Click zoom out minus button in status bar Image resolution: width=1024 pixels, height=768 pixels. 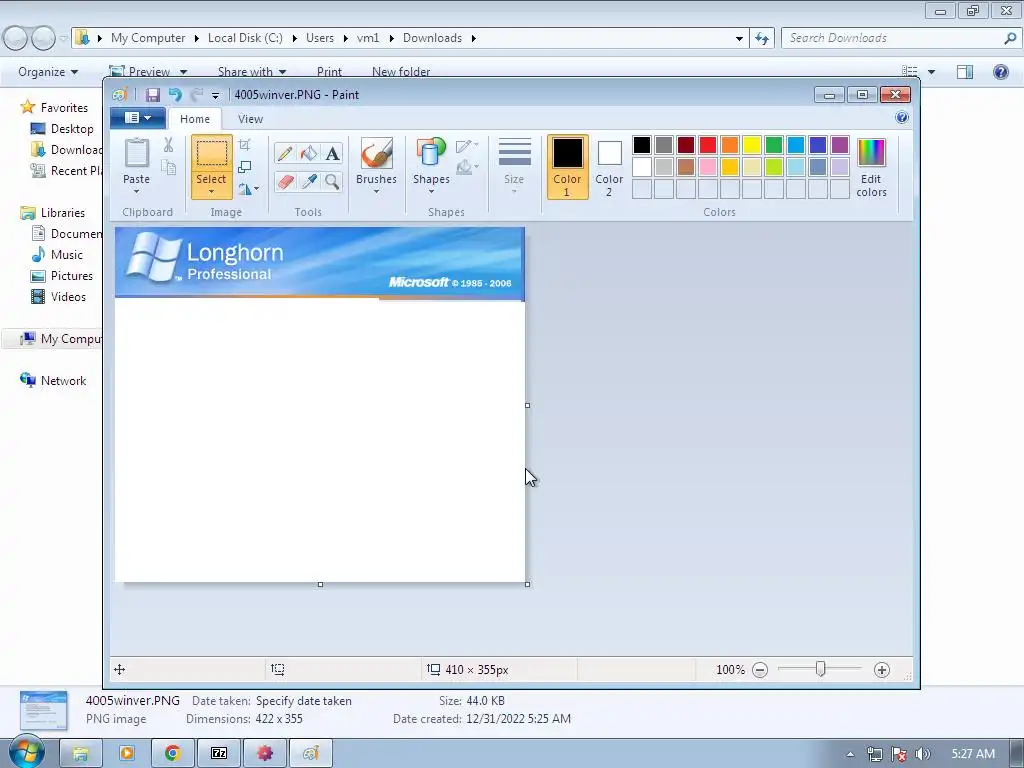760,669
